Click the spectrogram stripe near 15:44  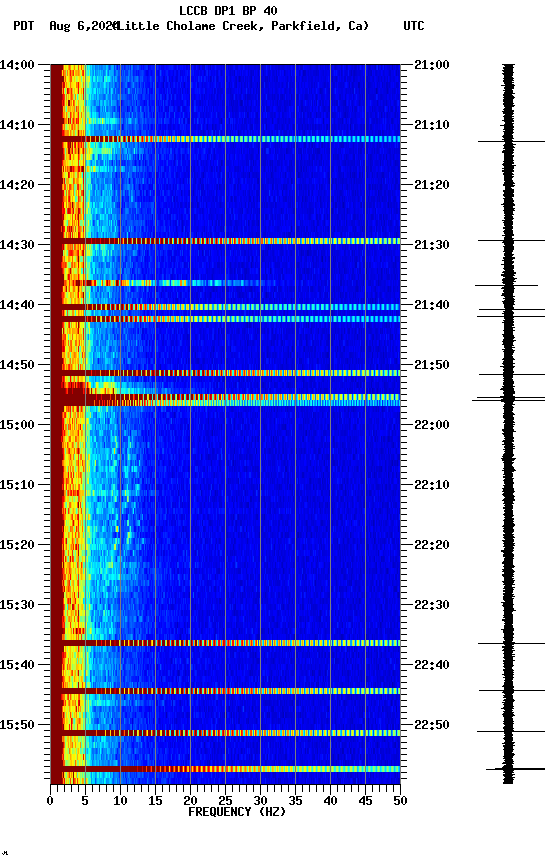(225, 691)
